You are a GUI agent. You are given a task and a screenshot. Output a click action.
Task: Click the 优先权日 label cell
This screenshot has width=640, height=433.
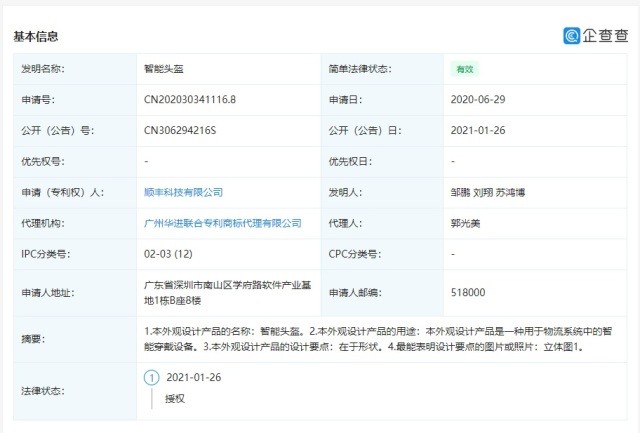tap(382, 162)
